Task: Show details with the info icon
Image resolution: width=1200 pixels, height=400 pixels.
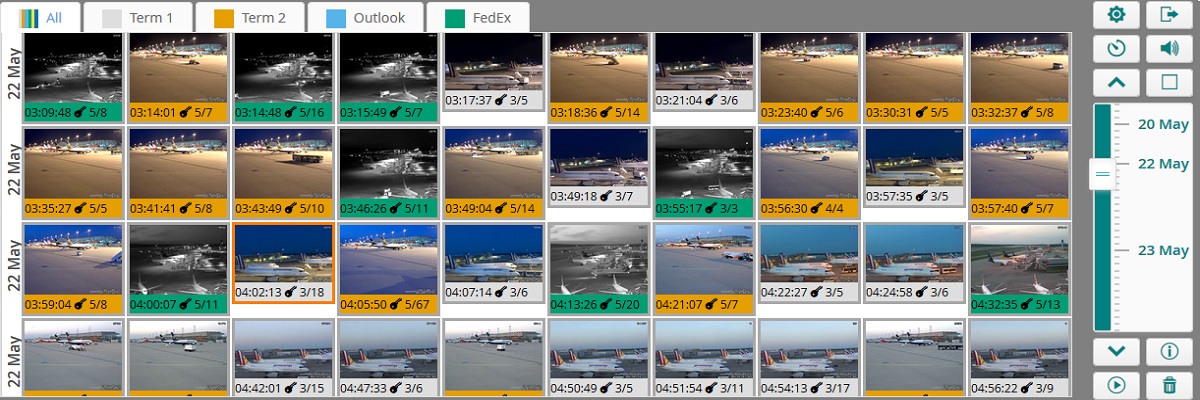Action: point(1169,351)
